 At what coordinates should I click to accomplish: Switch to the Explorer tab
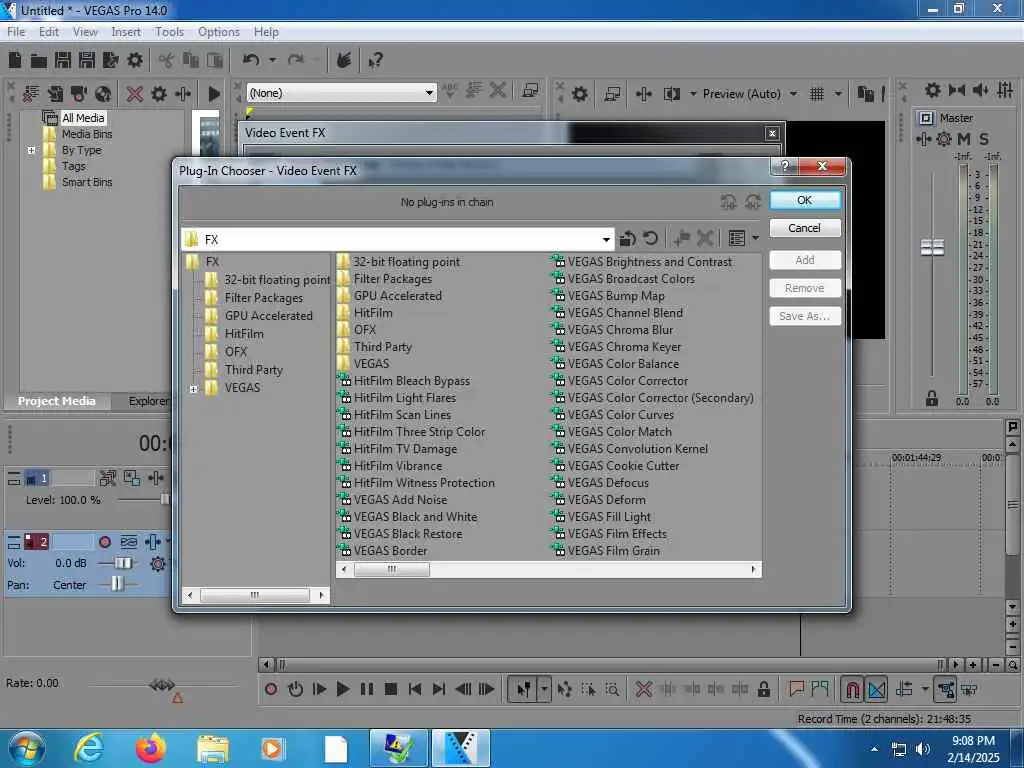pyautogui.click(x=148, y=401)
